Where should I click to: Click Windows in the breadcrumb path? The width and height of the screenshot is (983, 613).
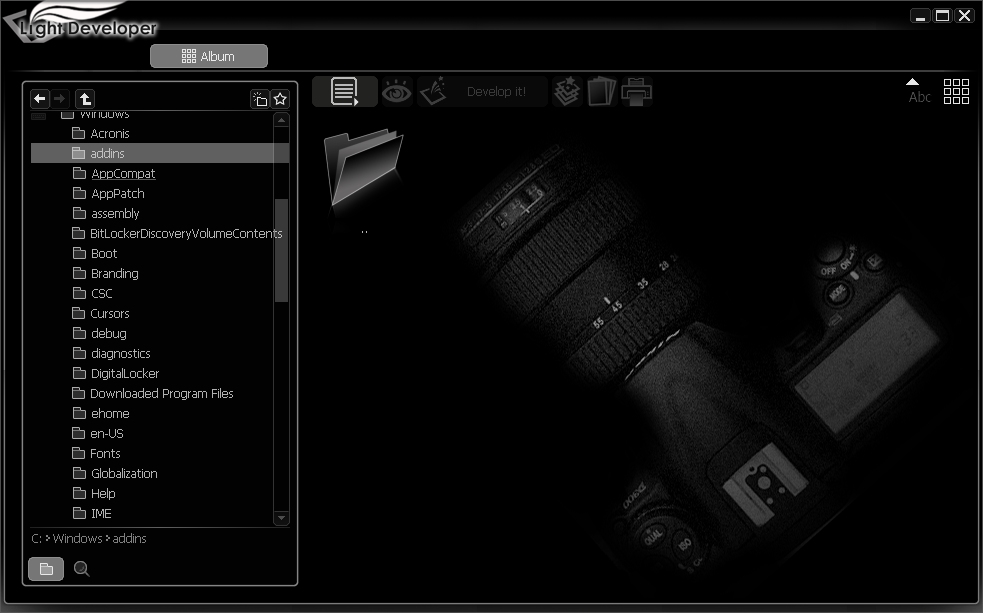pyautogui.click(x=78, y=539)
